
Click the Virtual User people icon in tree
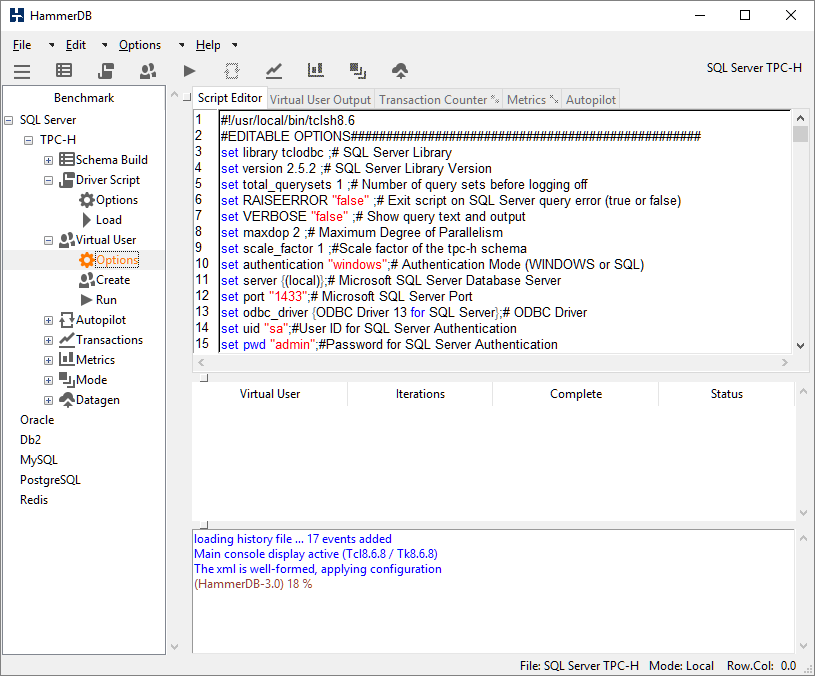tap(67, 240)
